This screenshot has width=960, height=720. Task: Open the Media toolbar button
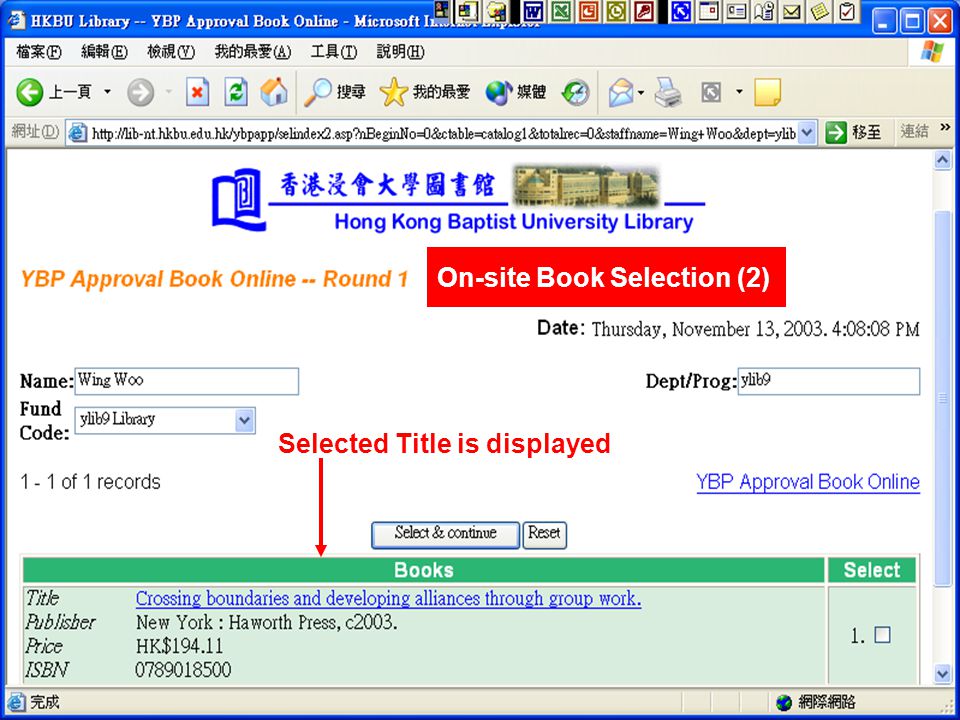[516, 92]
